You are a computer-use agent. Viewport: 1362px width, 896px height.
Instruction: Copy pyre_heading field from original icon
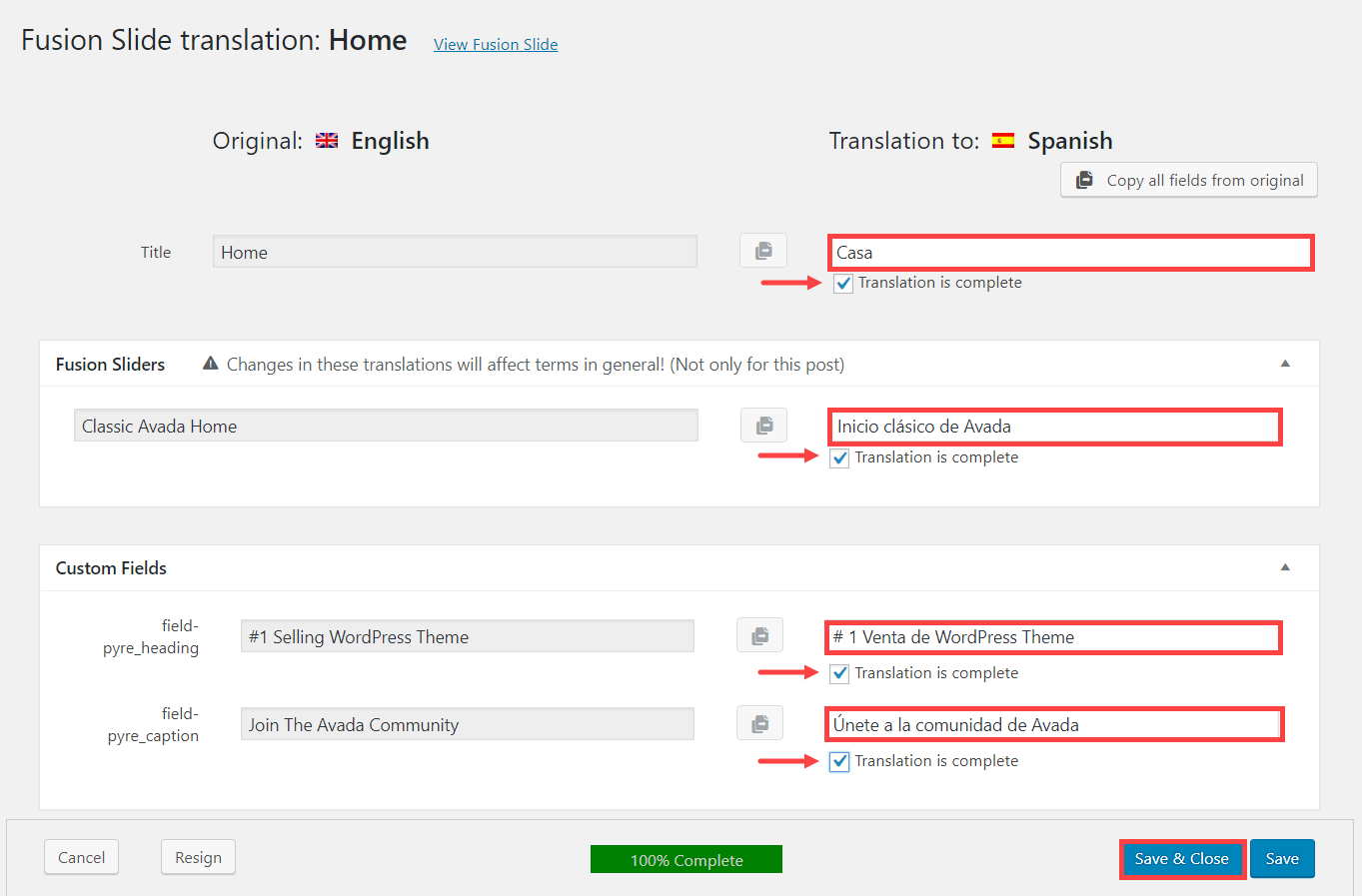[x=760, y=635]
